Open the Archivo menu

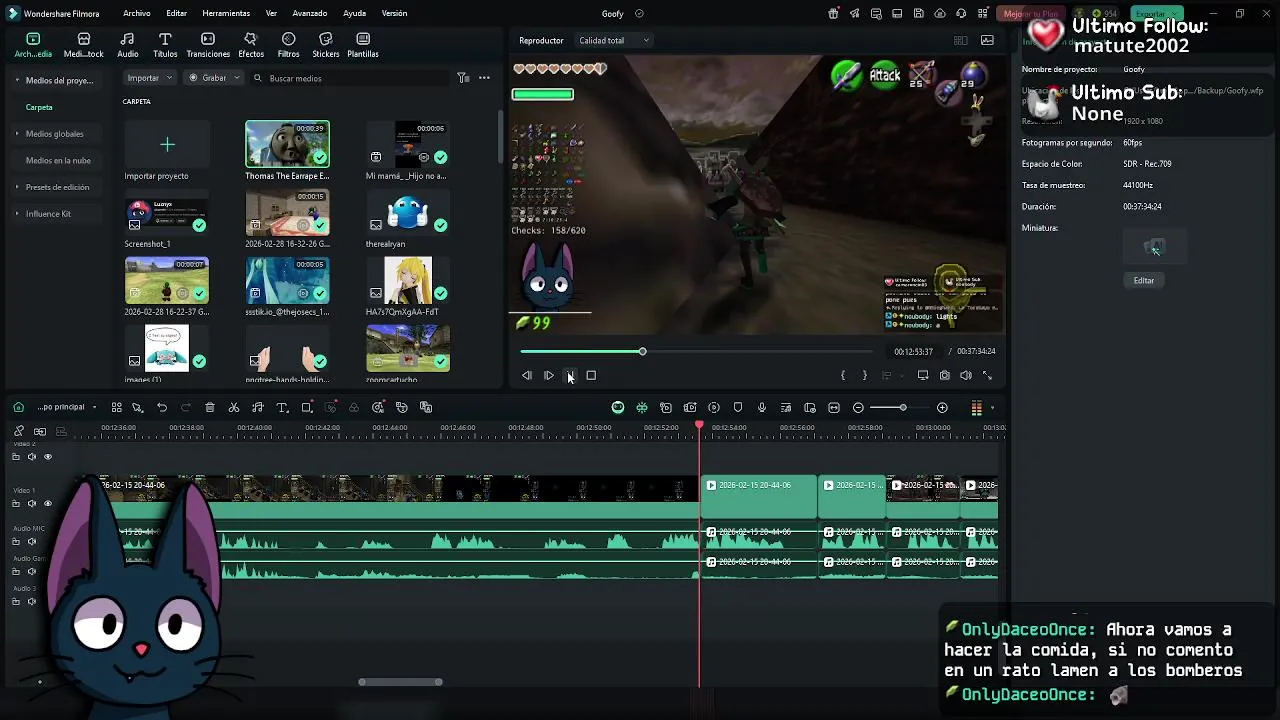point(137,14)
